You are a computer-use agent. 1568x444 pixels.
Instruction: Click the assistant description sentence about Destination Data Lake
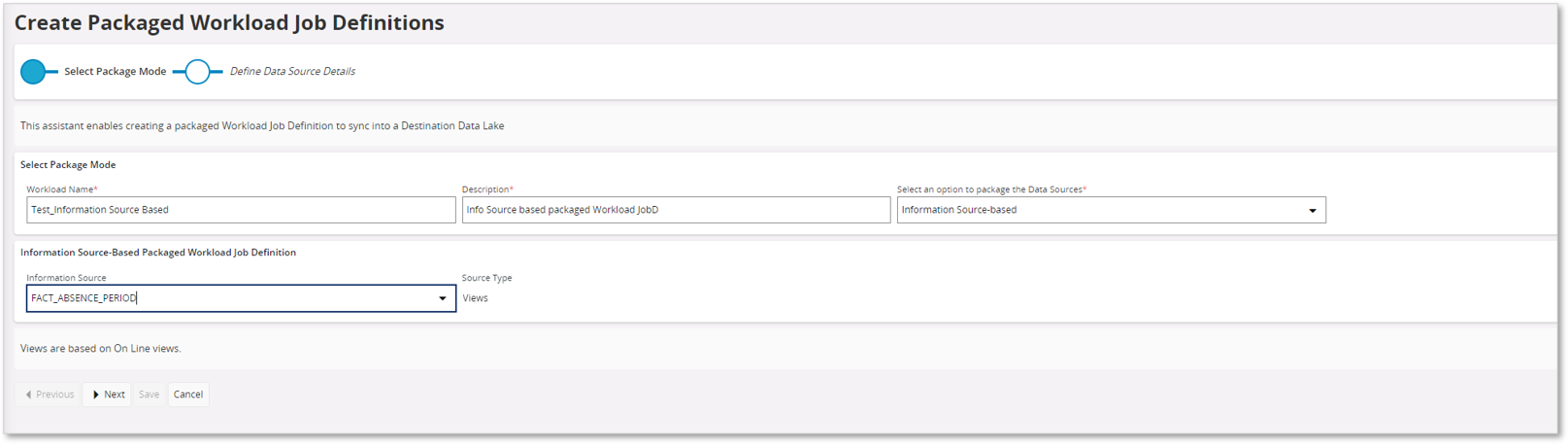tap(262, 125)
